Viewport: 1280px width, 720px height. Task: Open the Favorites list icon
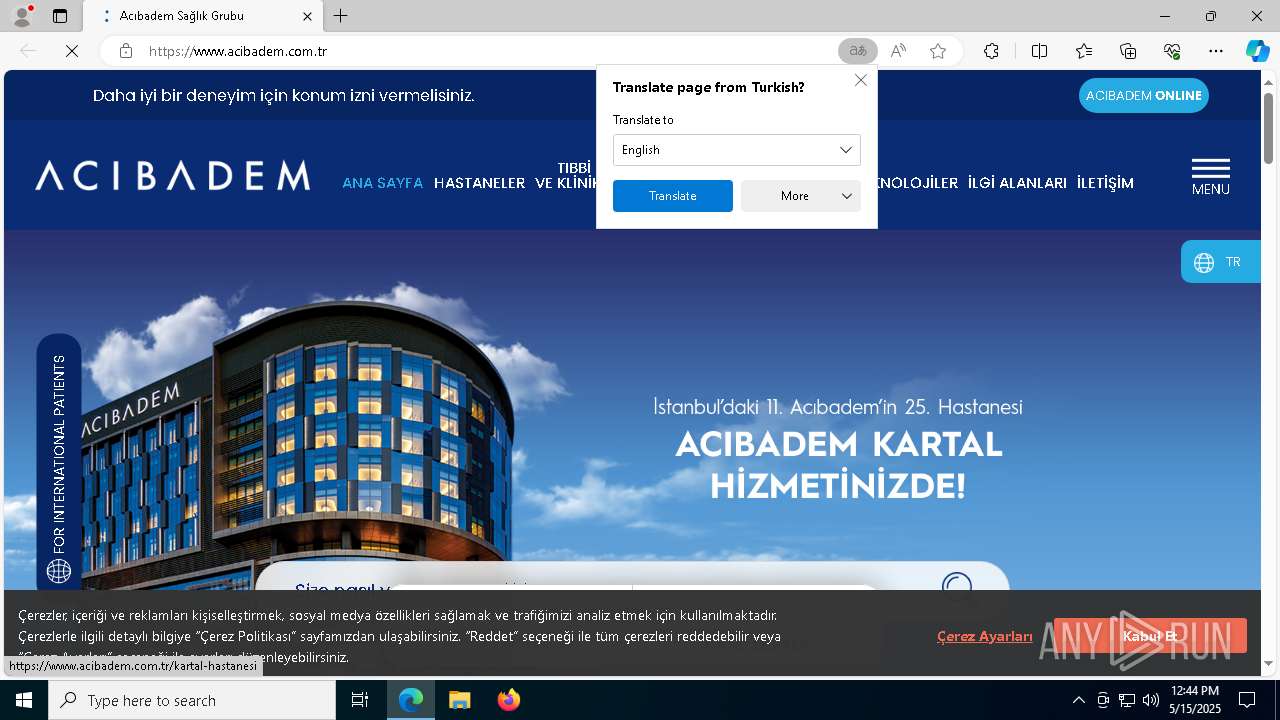click(1084, 51)
